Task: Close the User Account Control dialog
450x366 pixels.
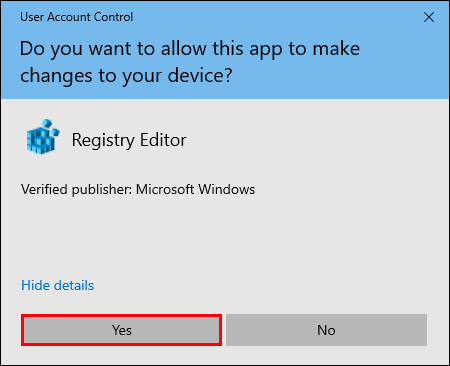Action: tap(429, 17)
